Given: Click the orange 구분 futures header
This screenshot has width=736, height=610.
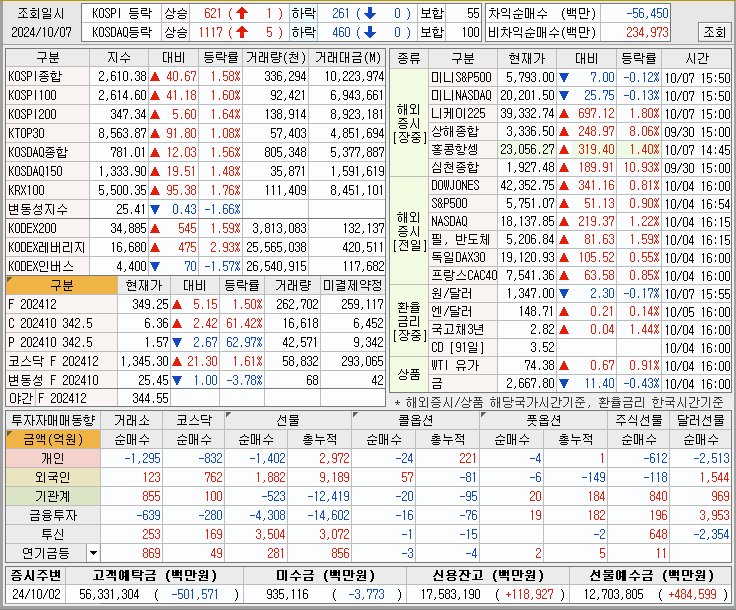Looking at the screenshot, I should point(61,285).
